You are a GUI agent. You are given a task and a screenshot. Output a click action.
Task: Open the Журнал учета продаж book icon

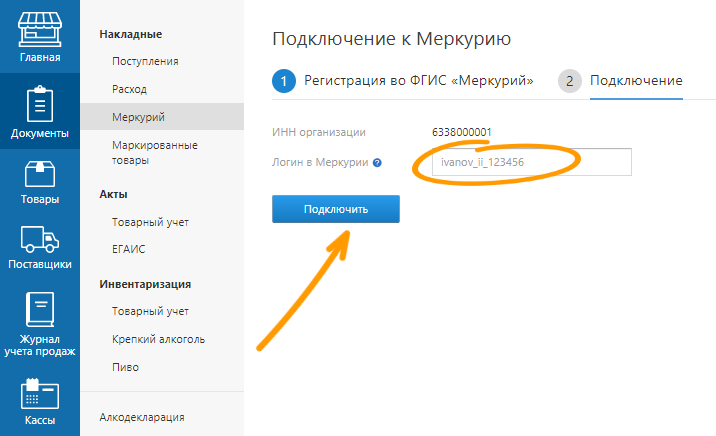click(40, 309)
